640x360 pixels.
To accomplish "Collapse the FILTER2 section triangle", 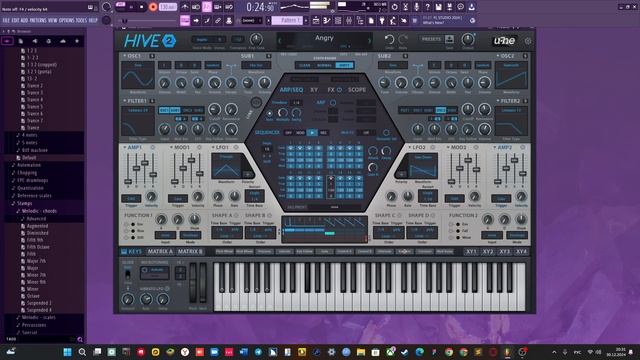I will point(498,101).
